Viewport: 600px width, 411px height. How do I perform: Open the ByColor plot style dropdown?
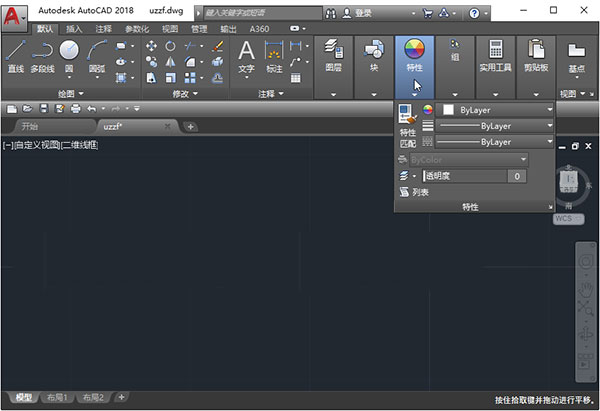pyautogui.click(x=468, y=159)
